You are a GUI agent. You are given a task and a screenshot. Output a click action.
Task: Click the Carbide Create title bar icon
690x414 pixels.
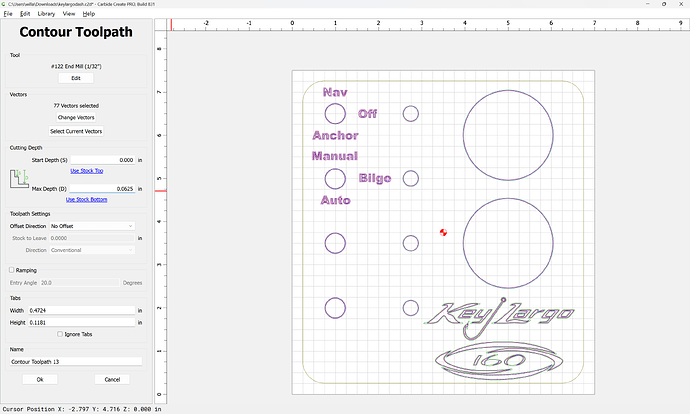pyautogui.click(x=4, y=4)
